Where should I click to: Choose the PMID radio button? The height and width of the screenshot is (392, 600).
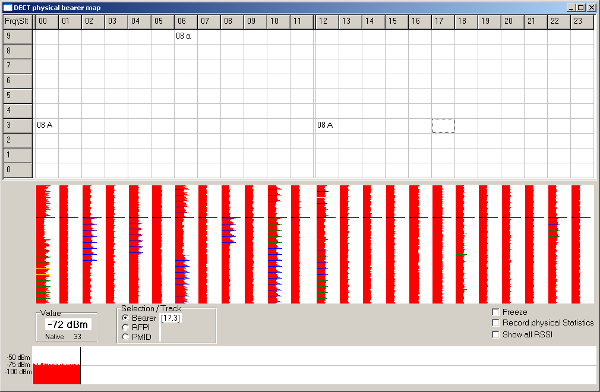tap(125, 337)
